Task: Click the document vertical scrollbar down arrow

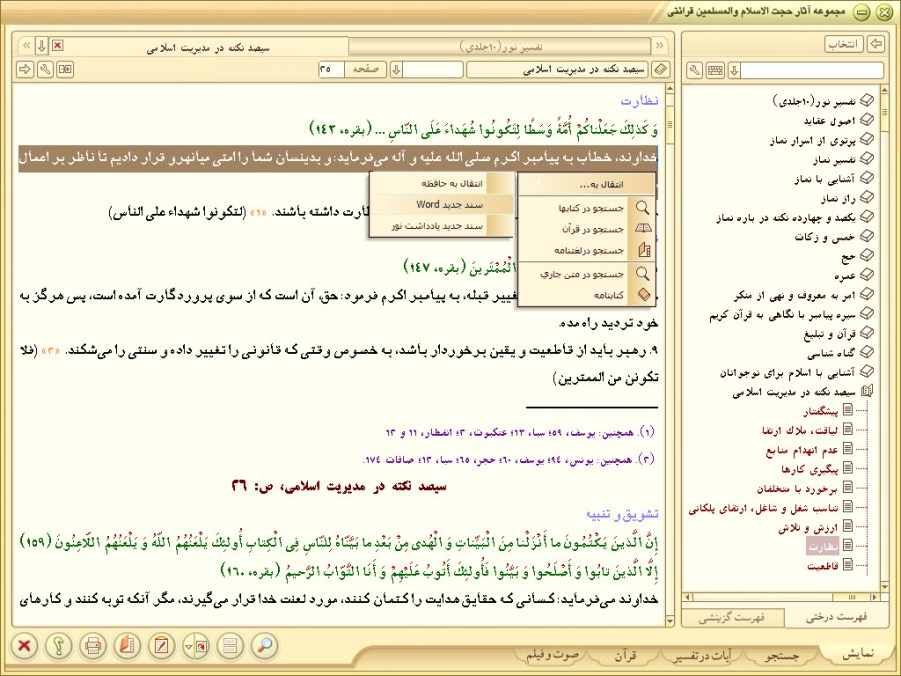Action: coord(669,621)
